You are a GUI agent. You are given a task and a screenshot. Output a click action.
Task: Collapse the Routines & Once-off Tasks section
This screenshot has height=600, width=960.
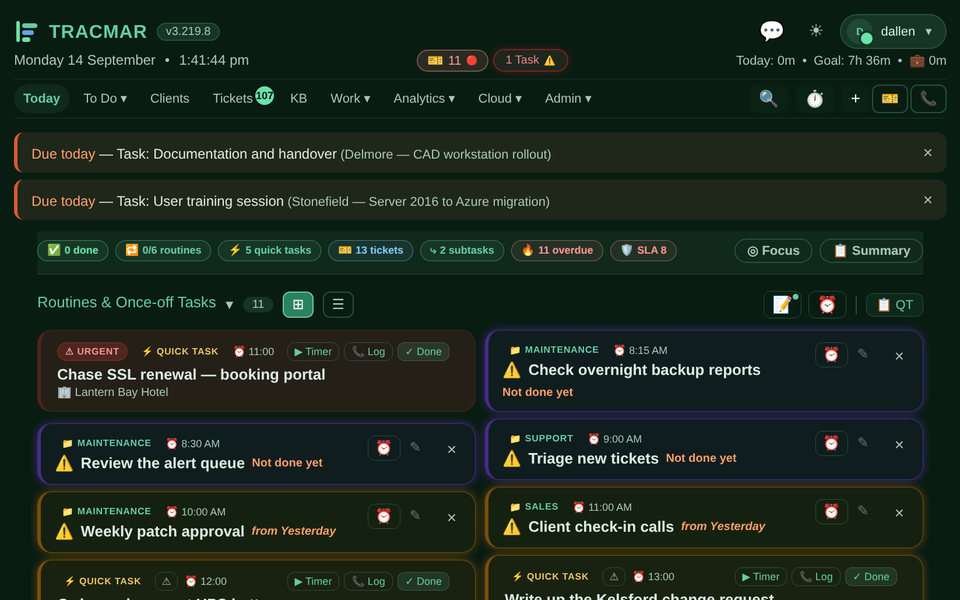229,304
